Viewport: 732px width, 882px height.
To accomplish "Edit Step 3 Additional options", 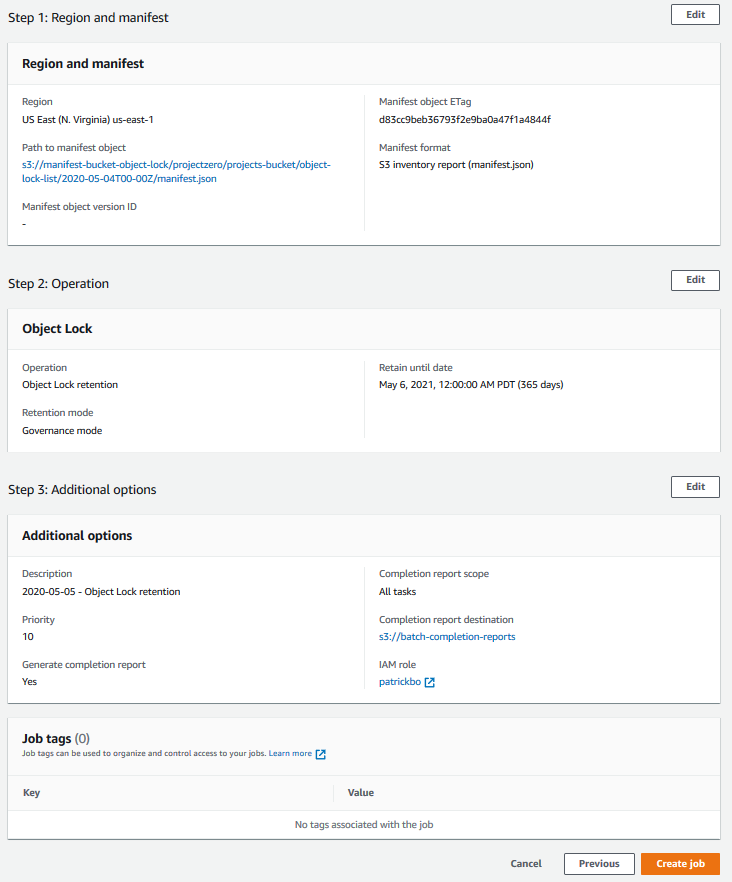I will click(x=695, y=487).
